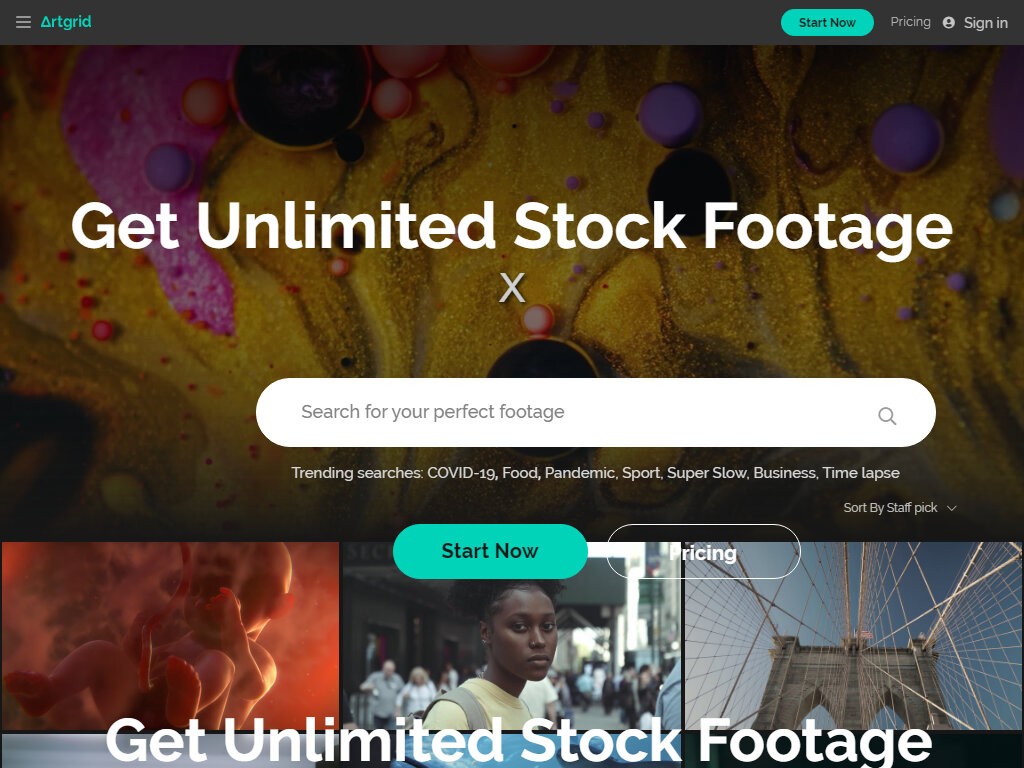Click the header Start Now button

pos(827,23)
